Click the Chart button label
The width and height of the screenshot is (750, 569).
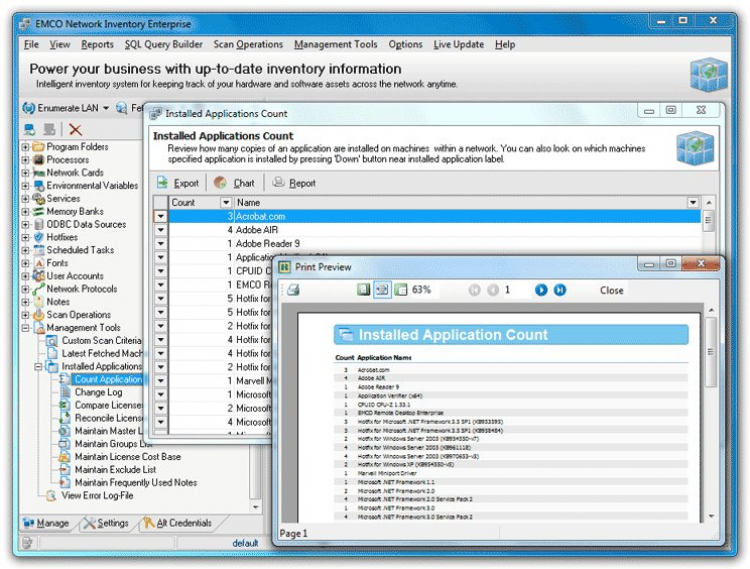click(x=244, y=183)
